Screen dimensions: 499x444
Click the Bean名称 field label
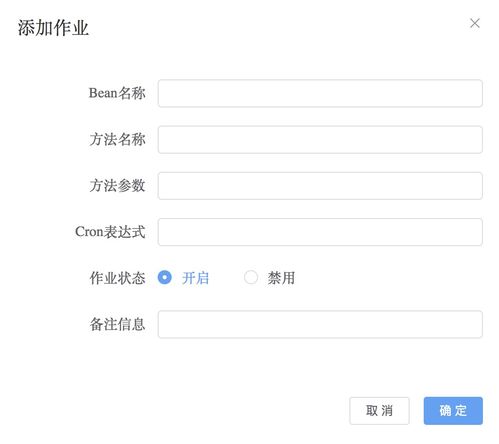[117, 93]
